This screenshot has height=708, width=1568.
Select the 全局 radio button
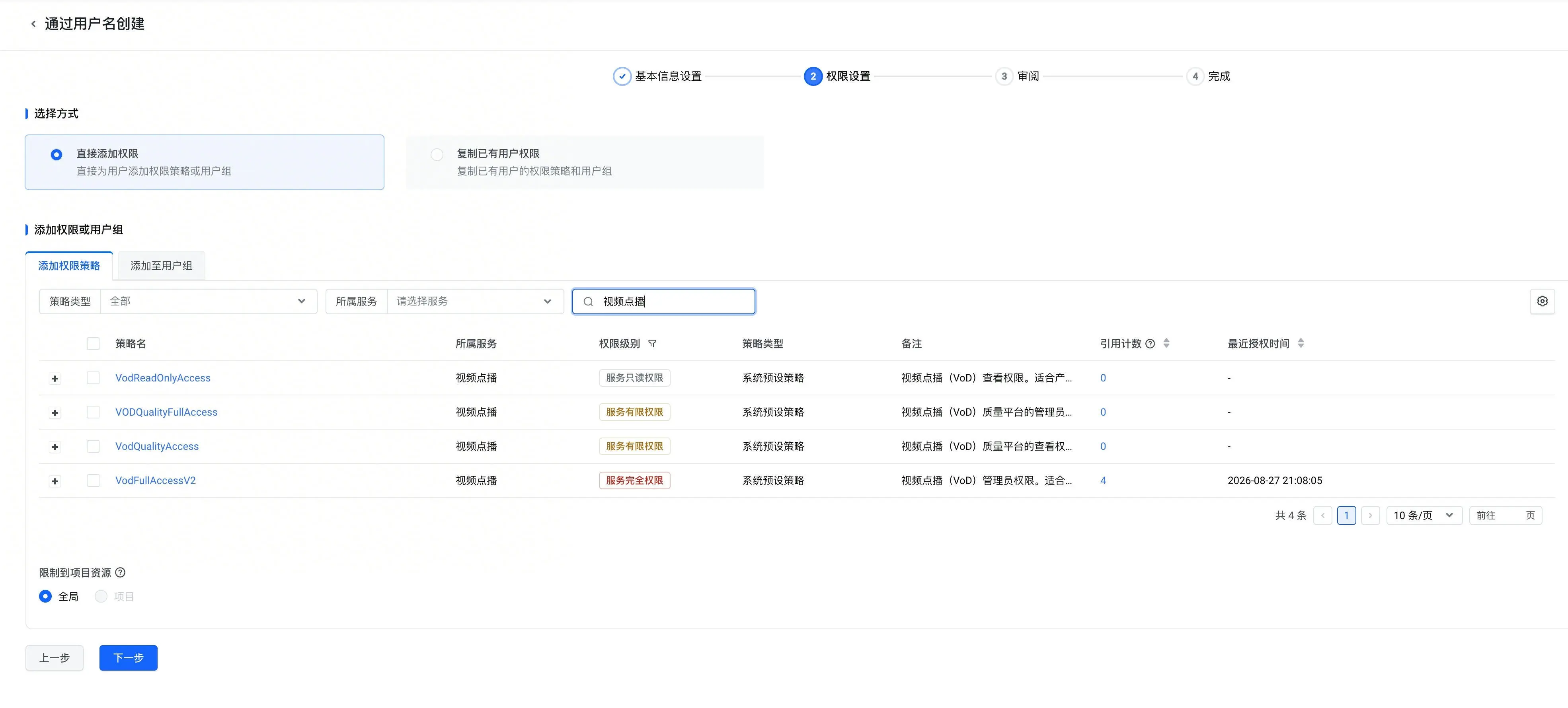(x=45, y=596)
